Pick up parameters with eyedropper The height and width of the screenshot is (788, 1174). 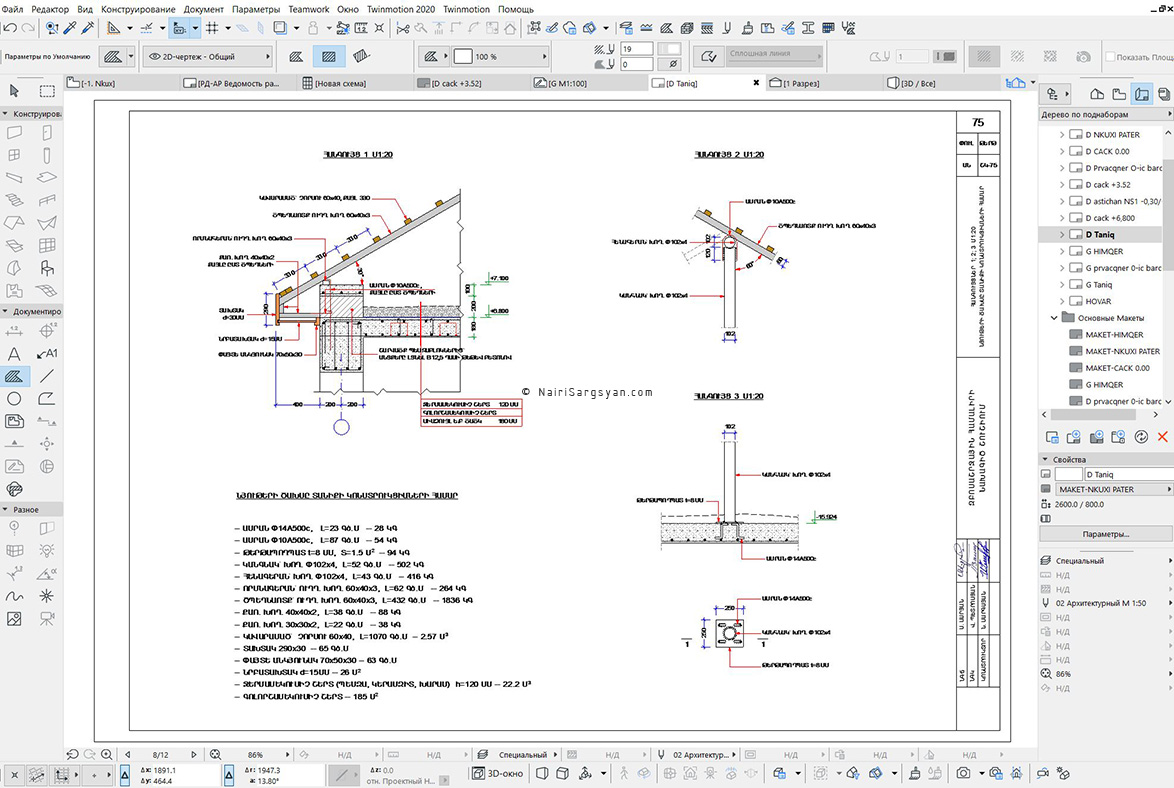click(70, 28)
